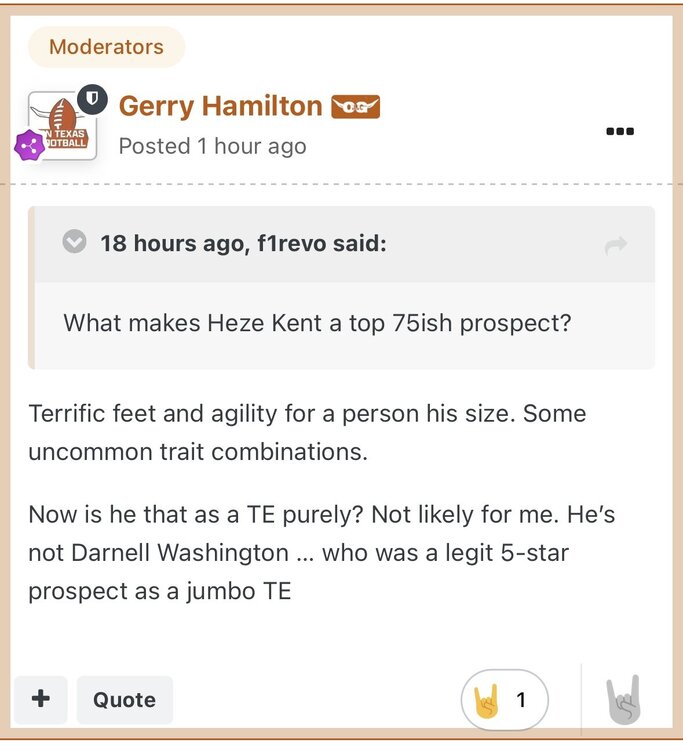
Task: Click the Moderators group label
Action: point(106,47)
